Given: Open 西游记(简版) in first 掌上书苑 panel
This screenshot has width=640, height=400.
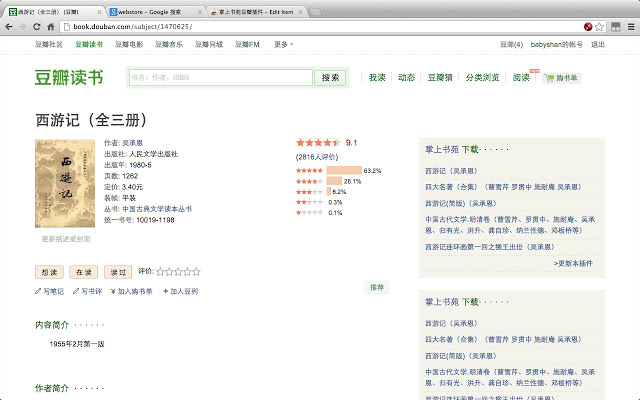Looking at the screenshot, I should click(461, 203).
